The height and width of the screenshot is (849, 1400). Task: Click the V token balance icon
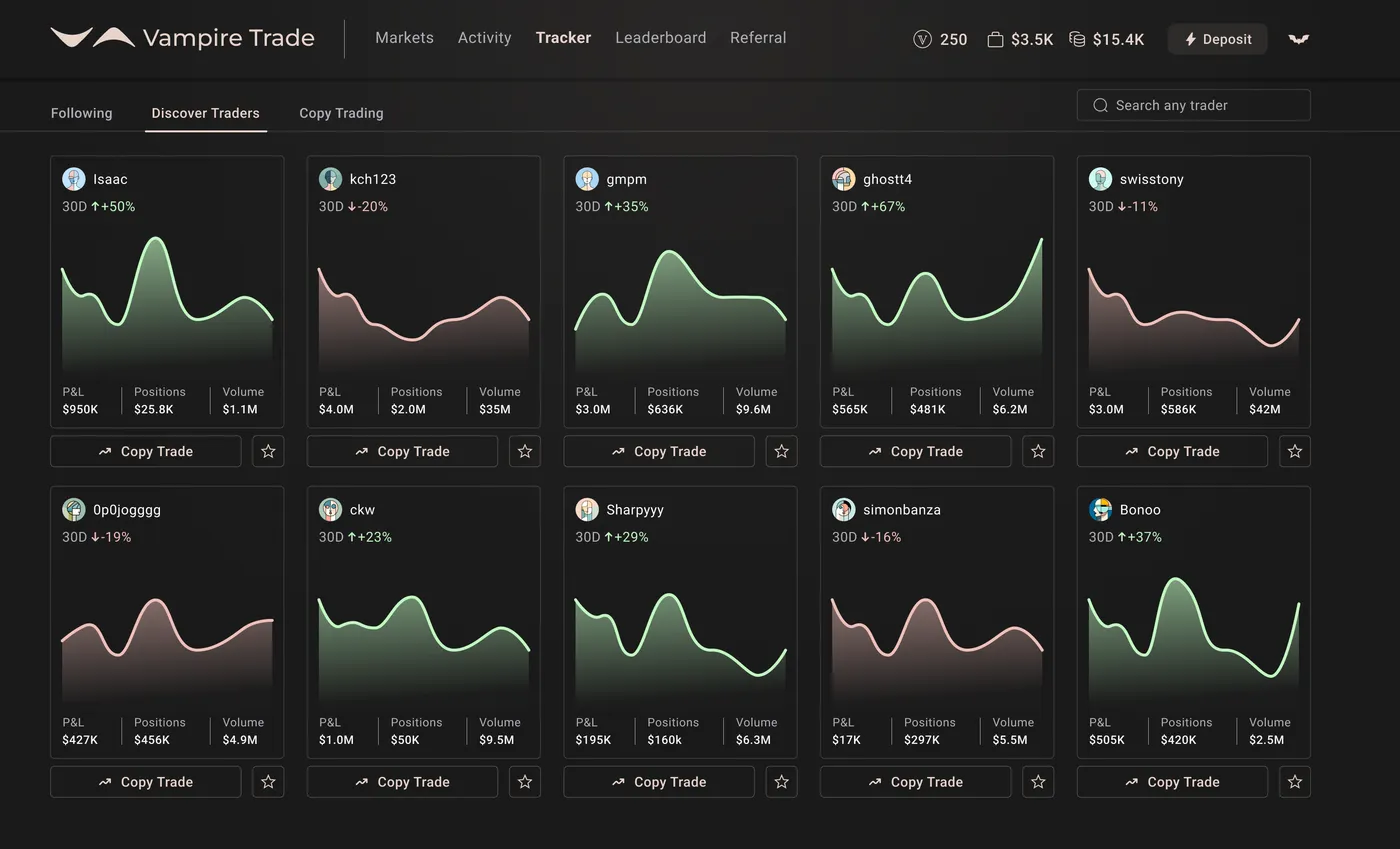922,39
